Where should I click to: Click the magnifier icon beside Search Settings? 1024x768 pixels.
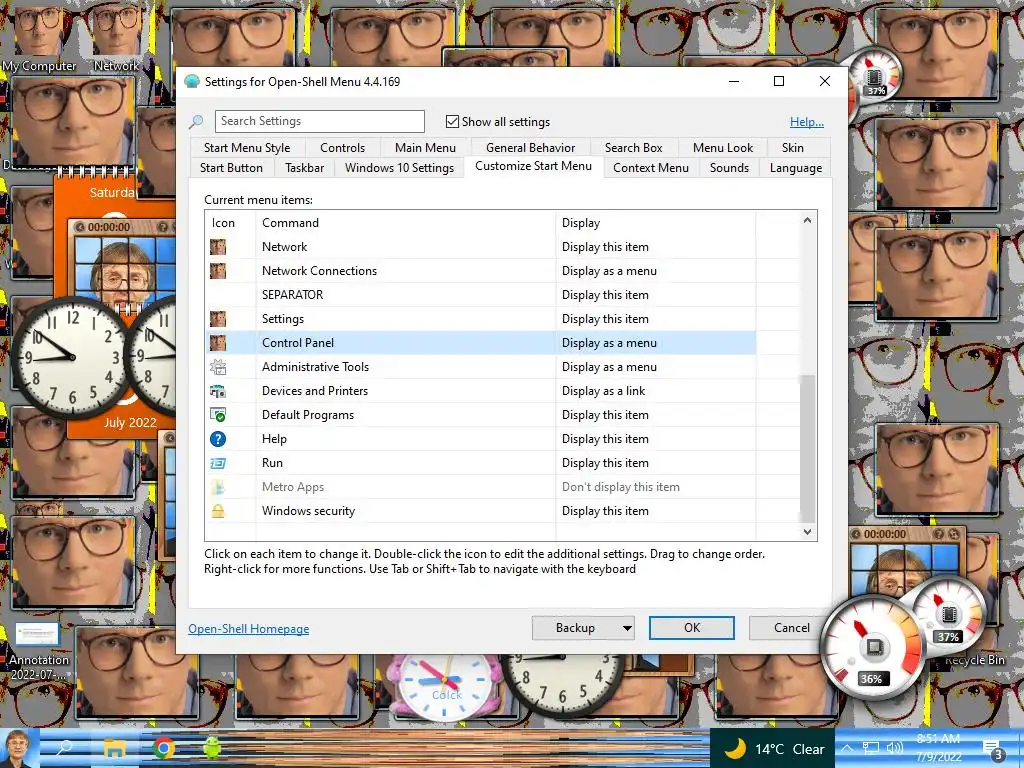pos(196,121)
